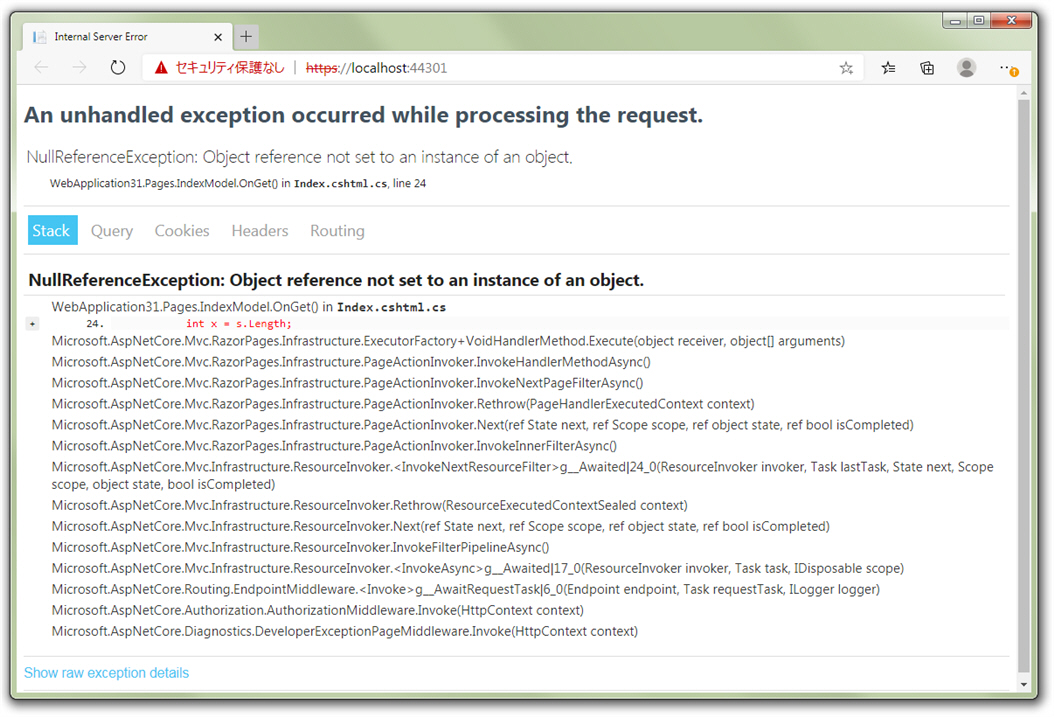
Task: Click the InvokeInnerFilterAsync stack frame
Action: pos(334,446)
